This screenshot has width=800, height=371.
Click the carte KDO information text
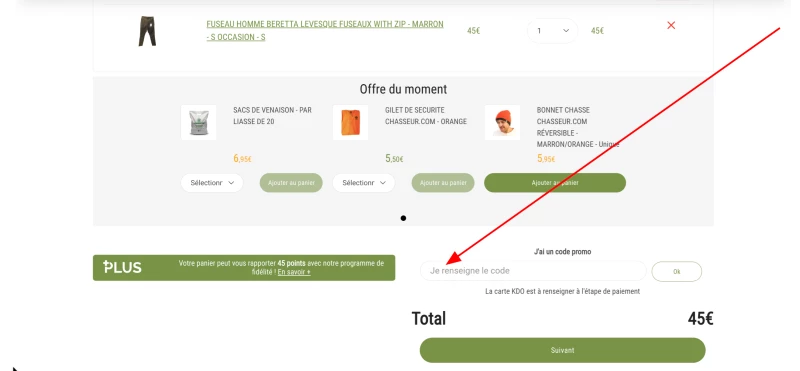[563, 291]
